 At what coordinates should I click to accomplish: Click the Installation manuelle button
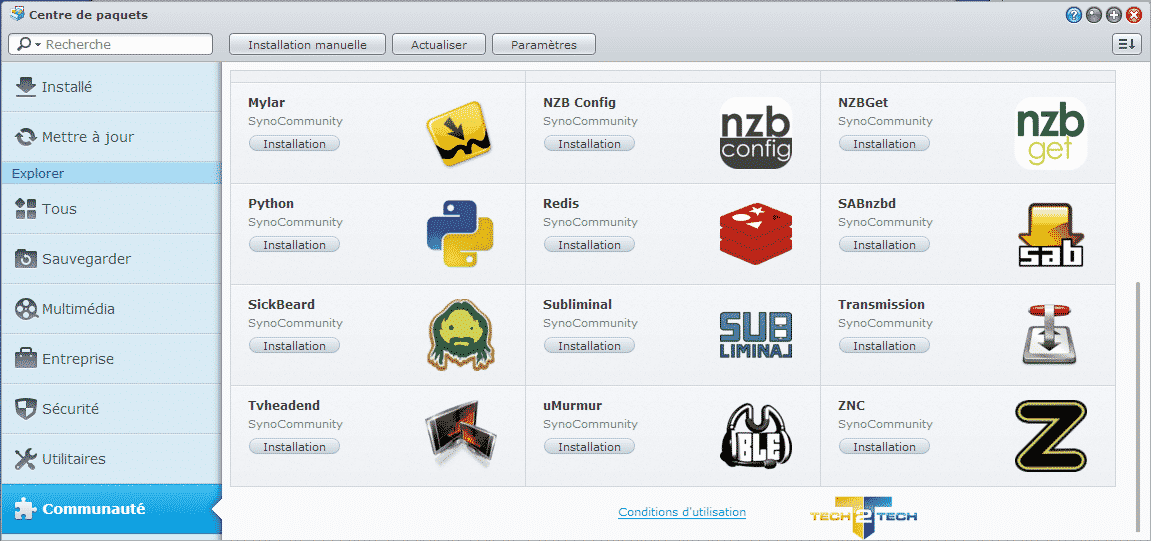tap(308, 45)
